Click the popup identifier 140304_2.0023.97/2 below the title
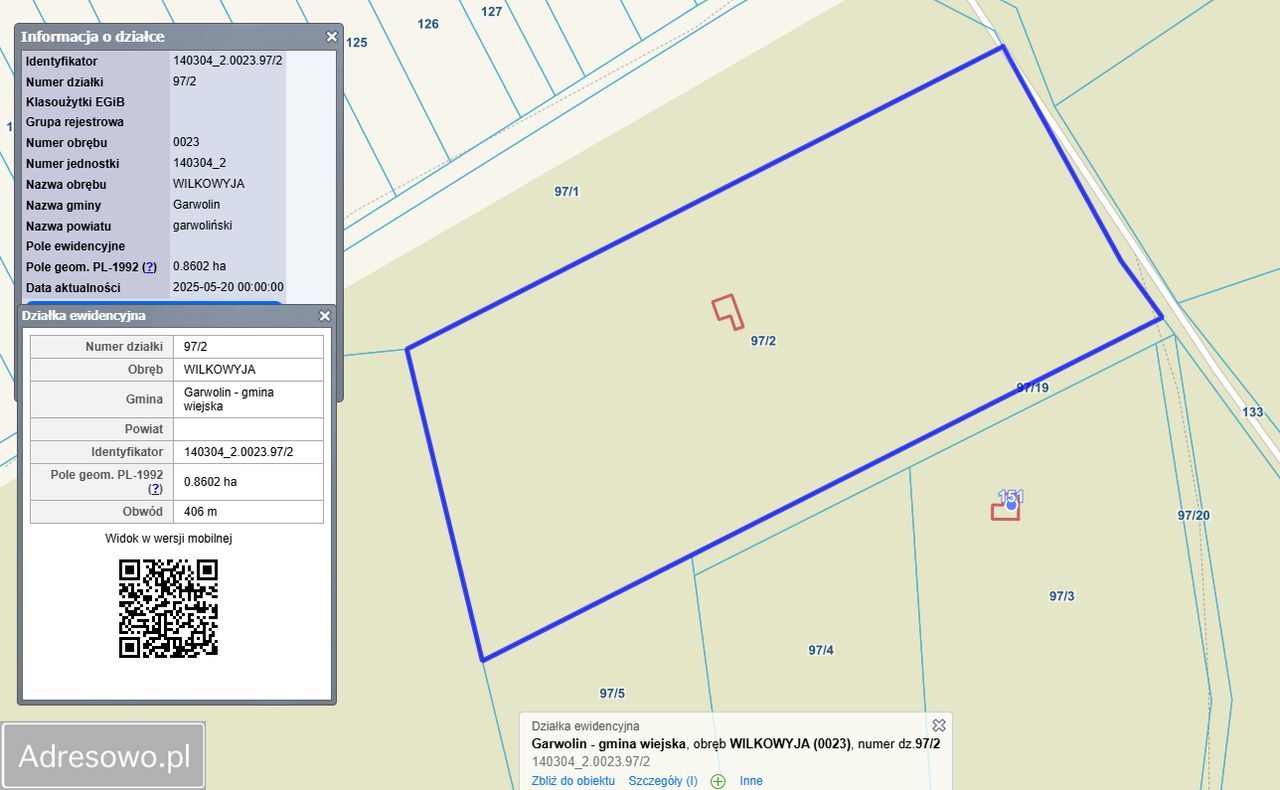 [591, 761]
